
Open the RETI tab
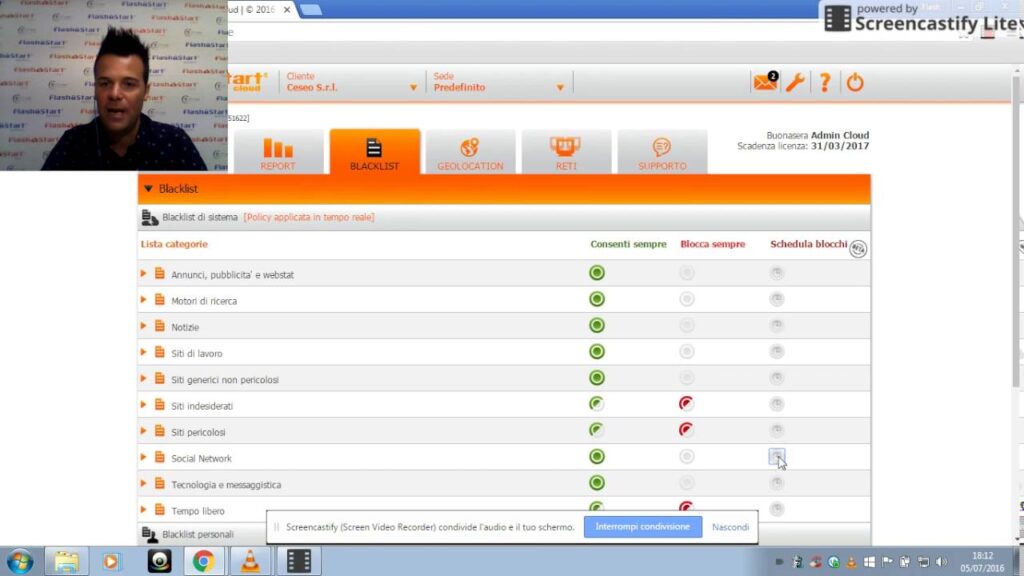(x=566, y=152)
